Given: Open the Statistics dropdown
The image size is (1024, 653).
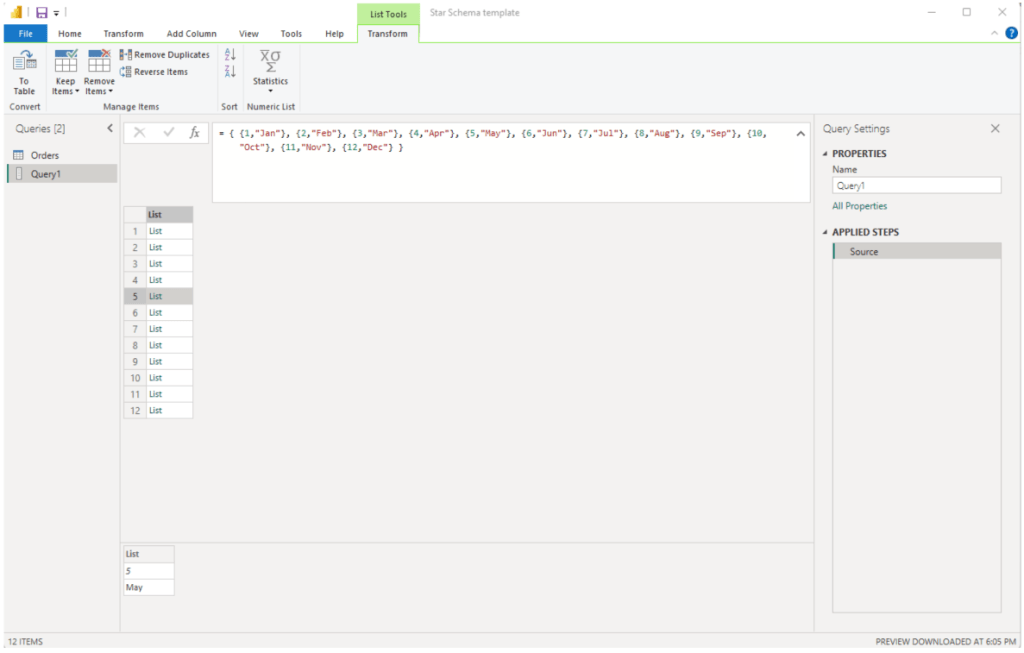Looking at the screenshot, I should 270,70.
